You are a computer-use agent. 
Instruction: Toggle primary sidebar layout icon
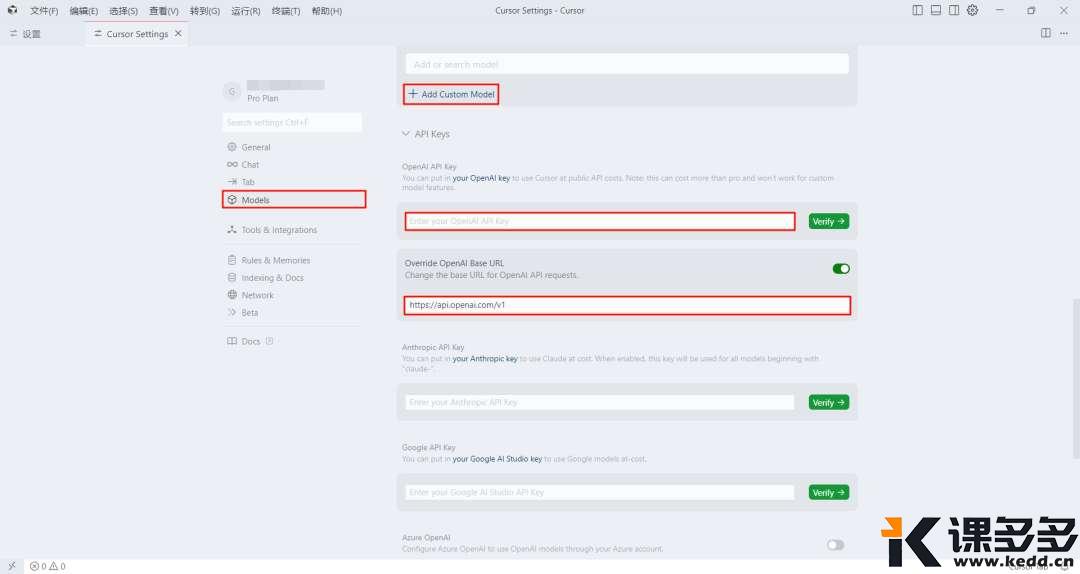(917, 10)
